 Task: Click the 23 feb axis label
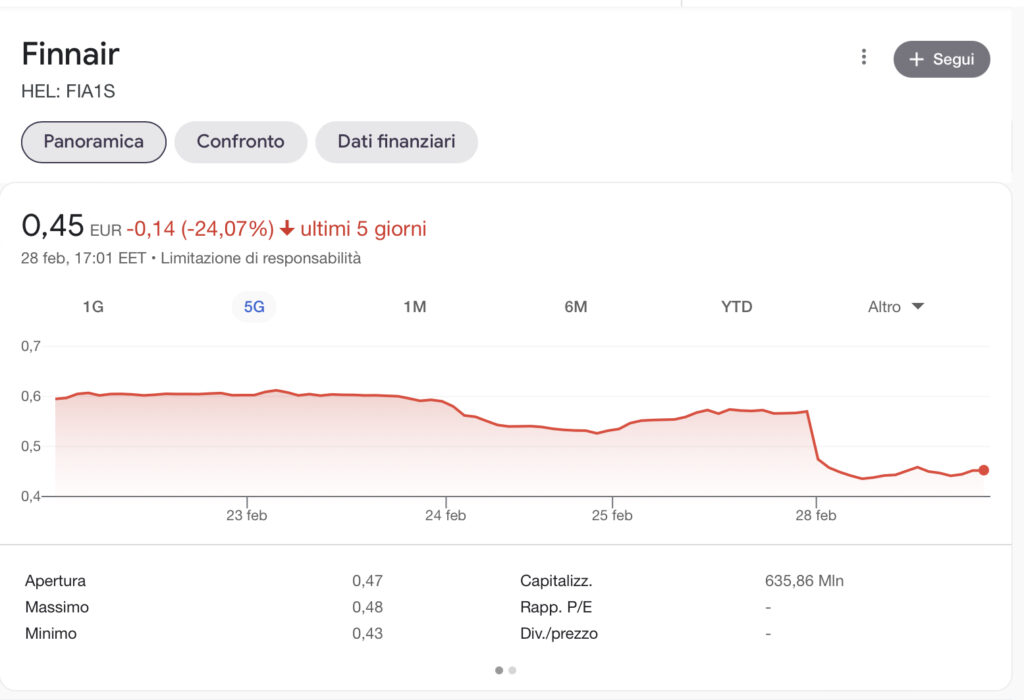pos(247,515)
